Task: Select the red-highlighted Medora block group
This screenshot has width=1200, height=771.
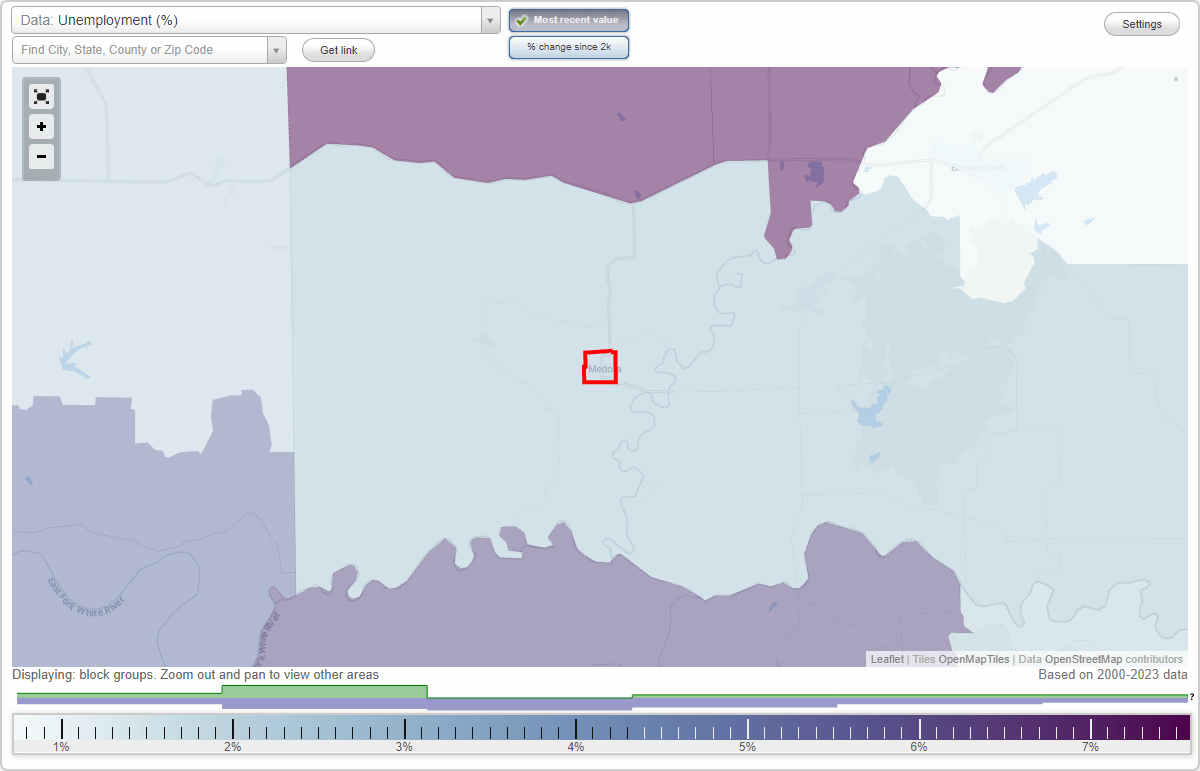Action: 600,368
